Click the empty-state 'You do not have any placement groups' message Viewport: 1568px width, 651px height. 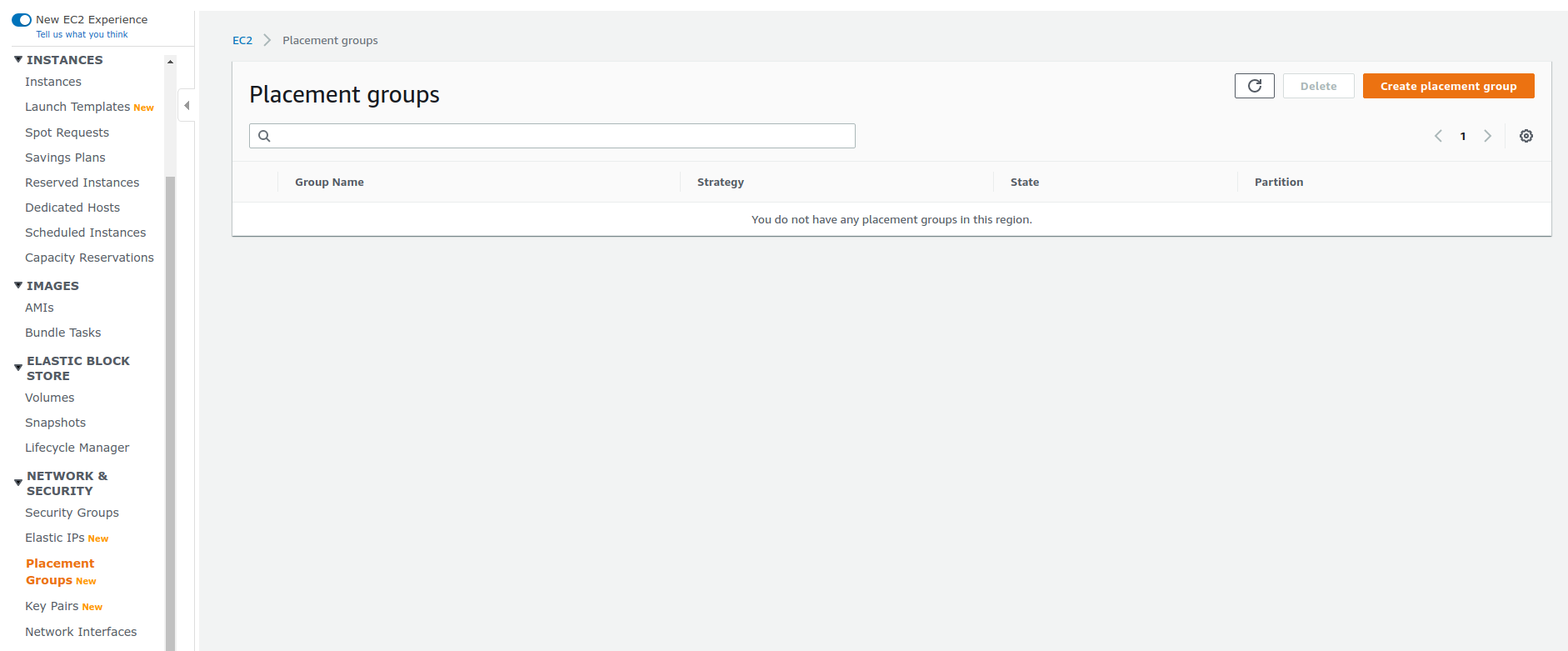coord(891,219)
